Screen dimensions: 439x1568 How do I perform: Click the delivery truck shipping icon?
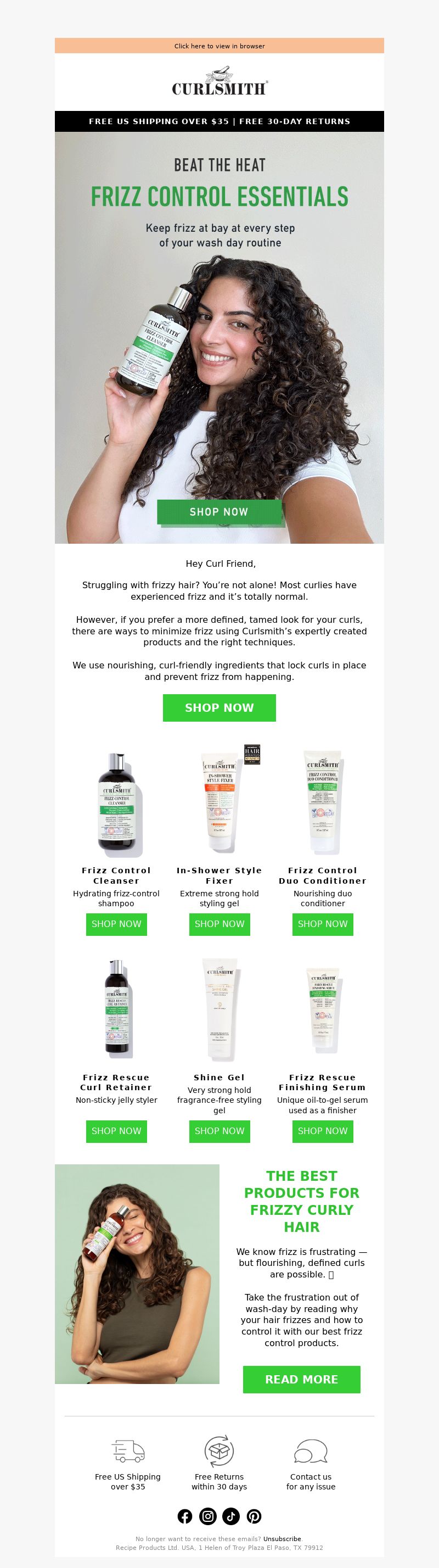(x=128, y=1451)
